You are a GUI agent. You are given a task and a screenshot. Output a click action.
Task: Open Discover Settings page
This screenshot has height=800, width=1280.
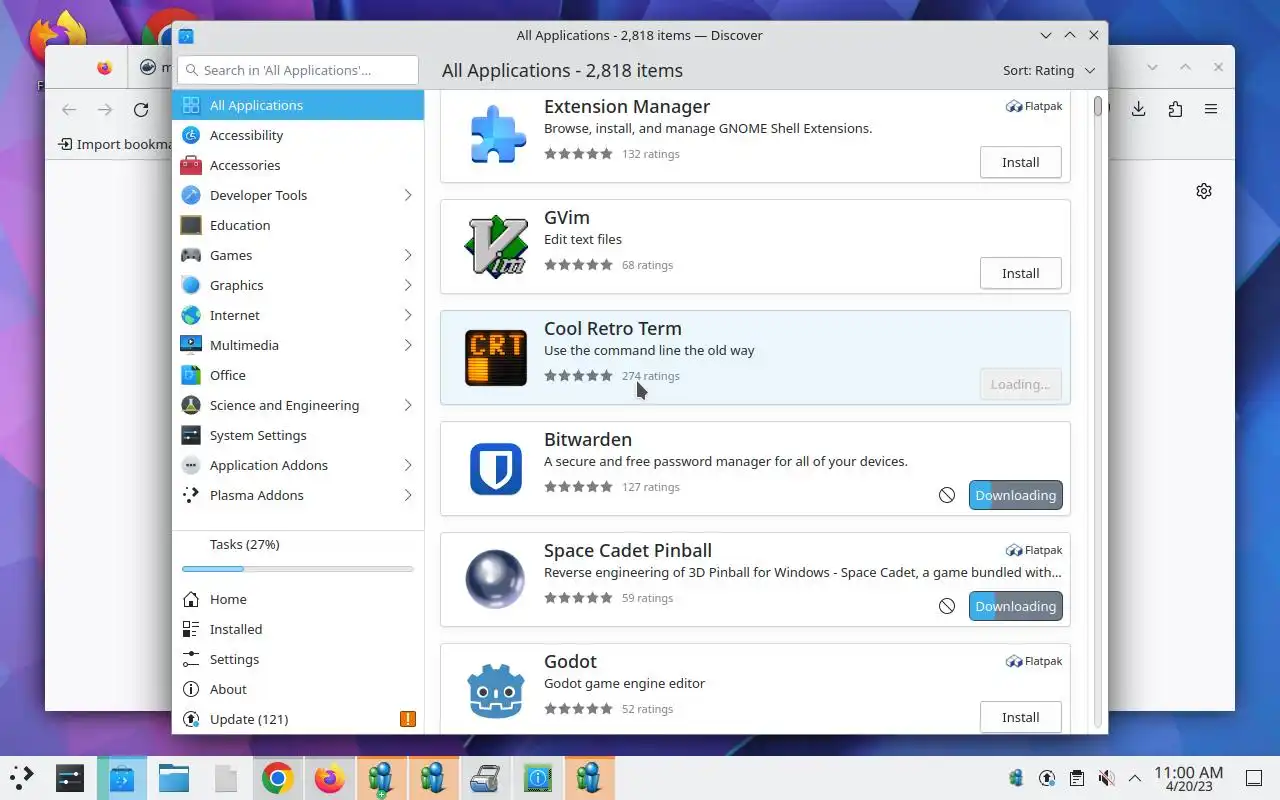pyautogui.click(x=298, y=659)
